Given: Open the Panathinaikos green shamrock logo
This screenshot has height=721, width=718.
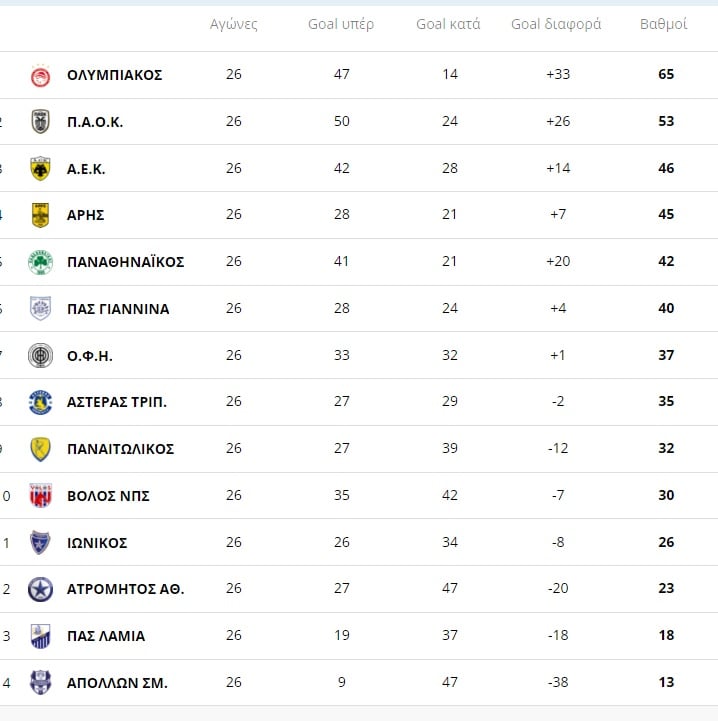Looking at the screenshot, I should pyautogui.click(x=40, y=262).
